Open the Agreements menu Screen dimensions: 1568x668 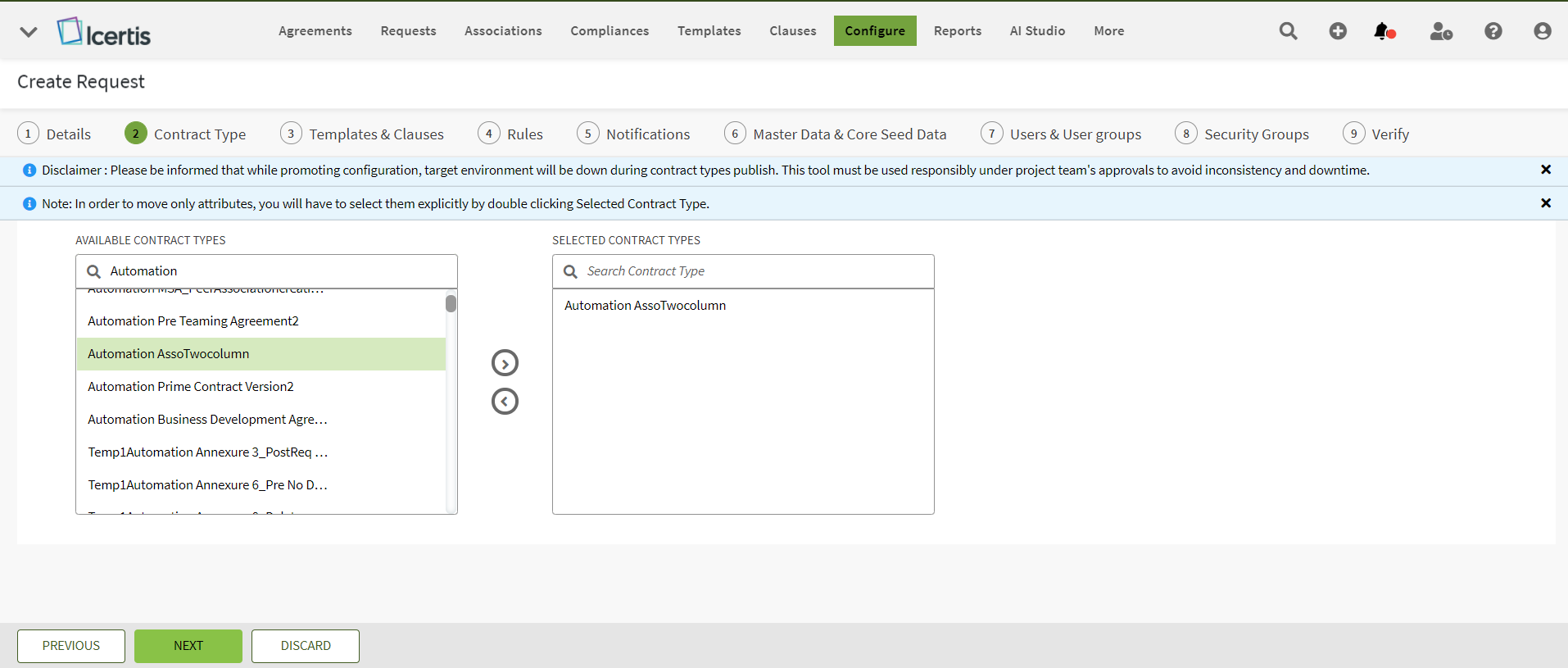pos(315,31)
